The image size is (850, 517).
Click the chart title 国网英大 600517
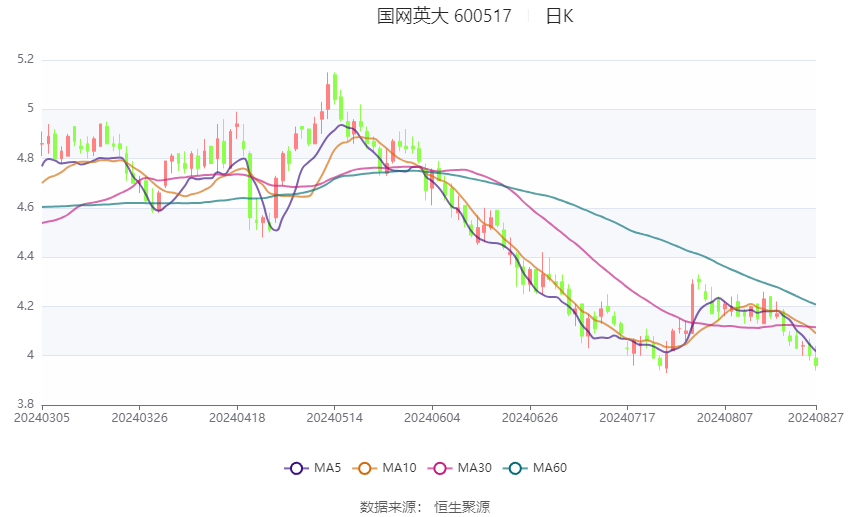[444, 16]
